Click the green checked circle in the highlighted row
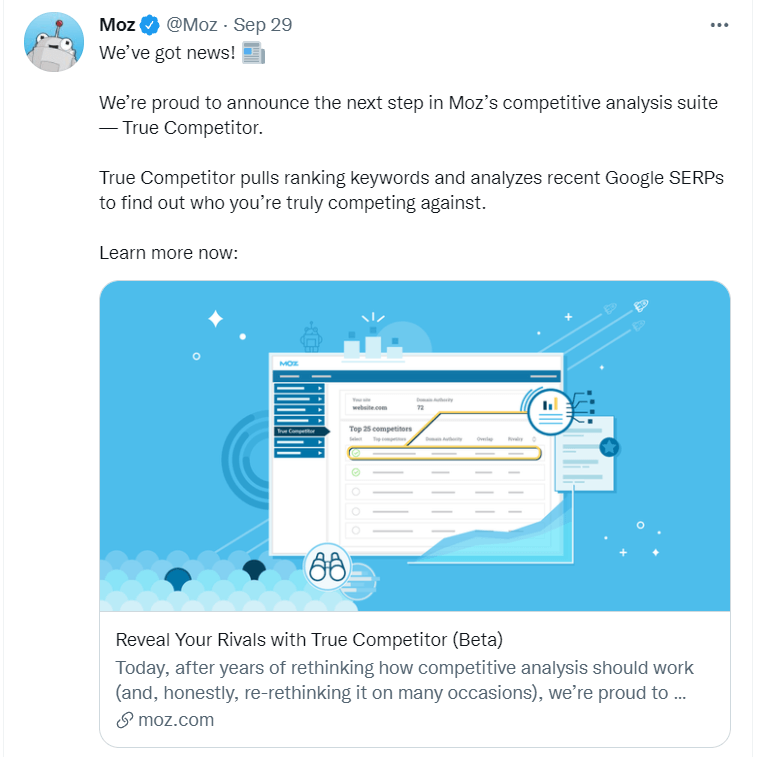The width and height of the screenshot is (763, 757). pos(355,453)
